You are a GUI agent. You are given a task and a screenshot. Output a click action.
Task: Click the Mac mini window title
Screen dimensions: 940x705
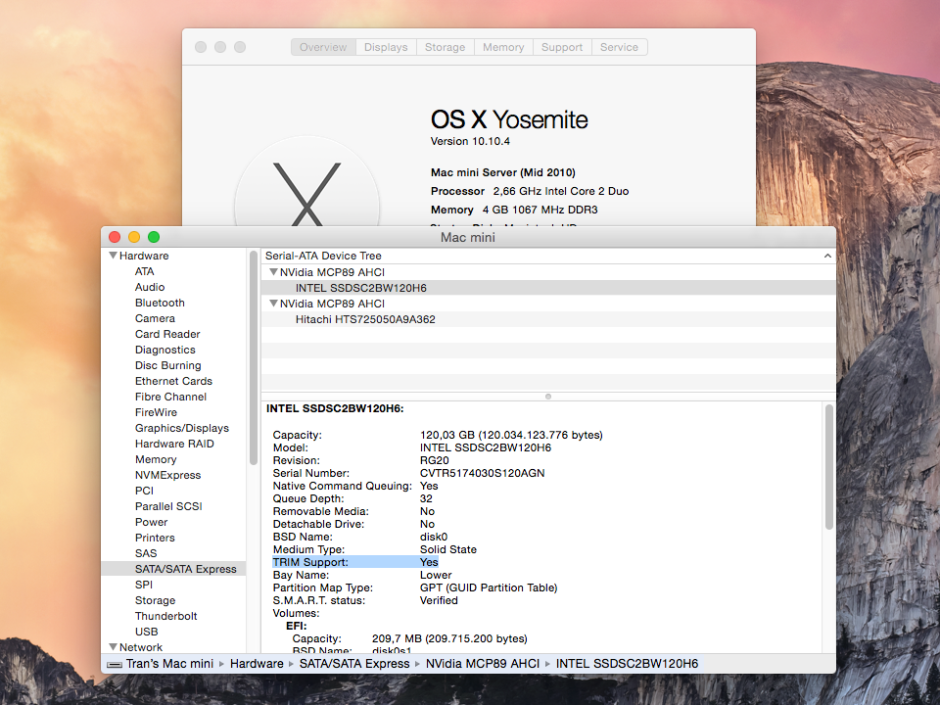[468, 237]
